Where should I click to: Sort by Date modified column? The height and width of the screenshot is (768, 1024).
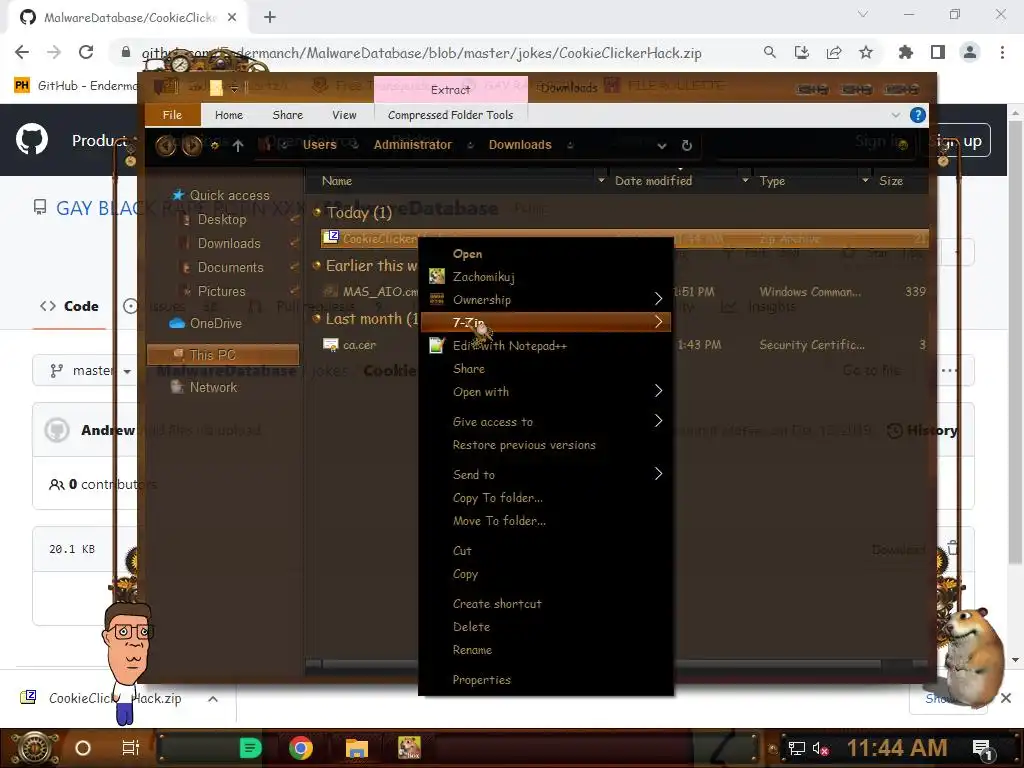click(x=653, y=181)
